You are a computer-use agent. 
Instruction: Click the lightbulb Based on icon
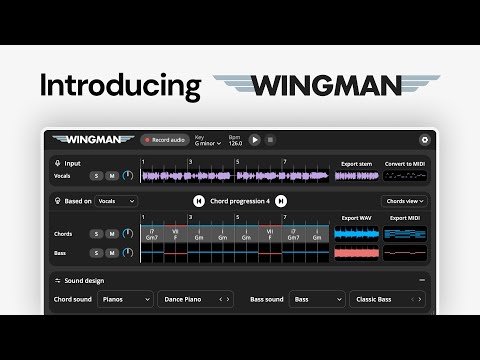click(58, 201)
